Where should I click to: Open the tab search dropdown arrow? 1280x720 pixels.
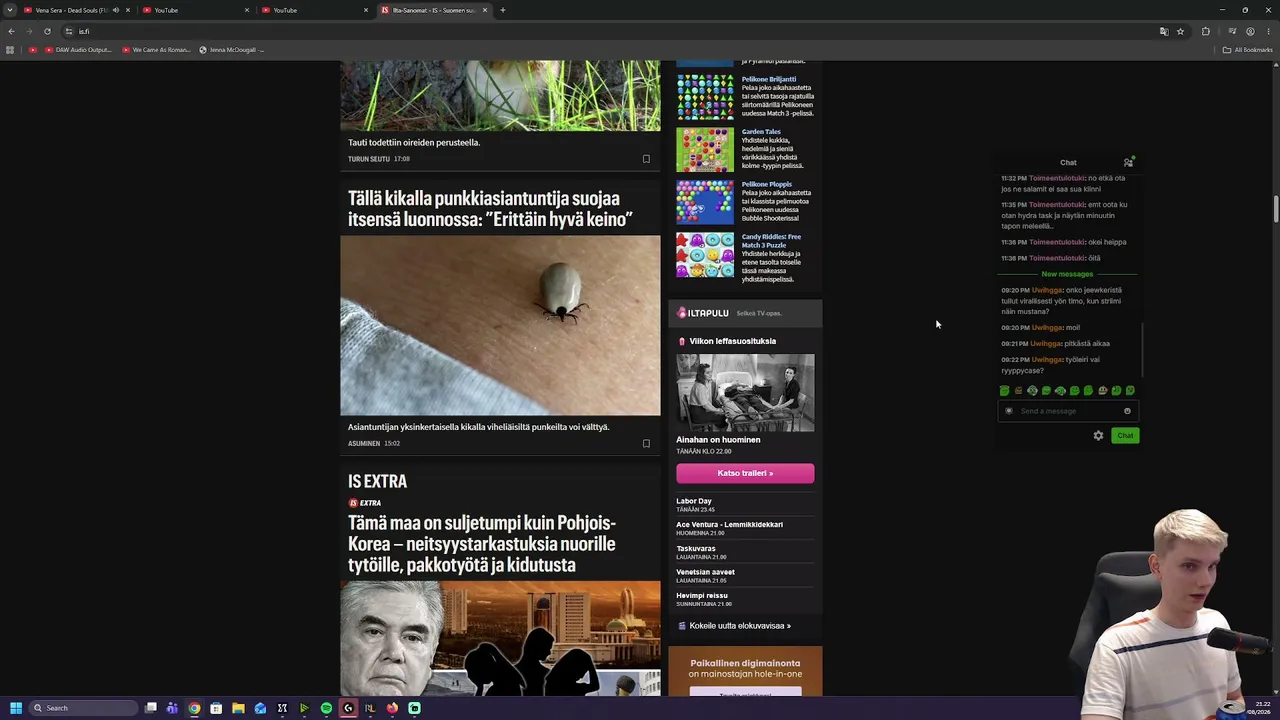[10, 10]
